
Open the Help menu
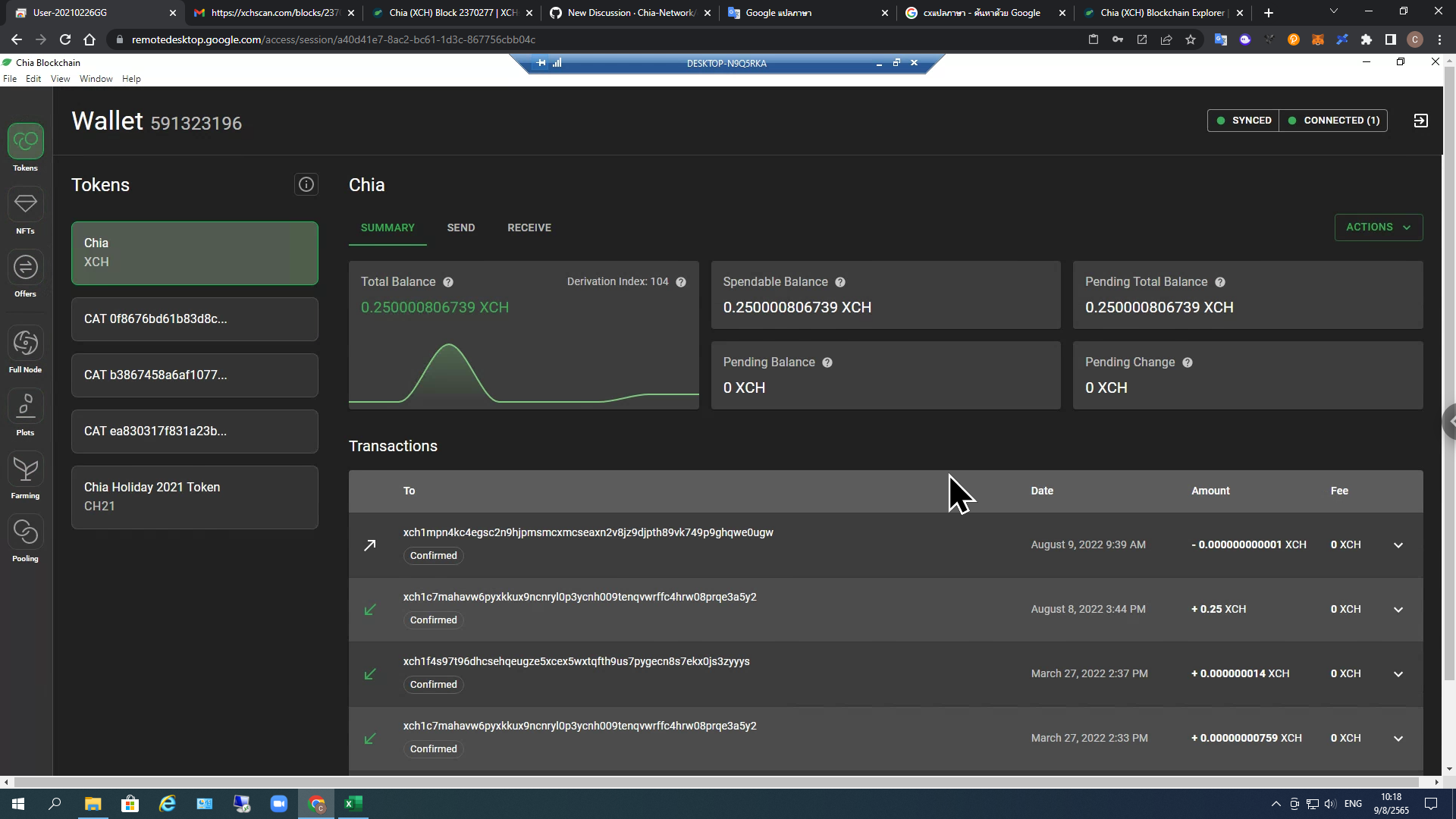tap(131, 79)
